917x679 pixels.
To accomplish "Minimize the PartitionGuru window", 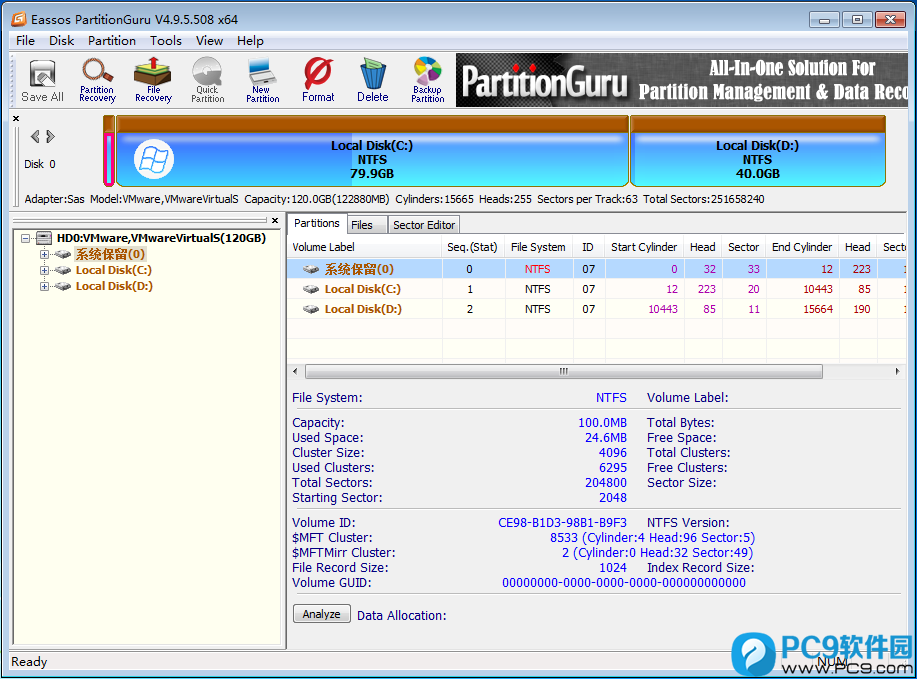I will click(824, 20).
